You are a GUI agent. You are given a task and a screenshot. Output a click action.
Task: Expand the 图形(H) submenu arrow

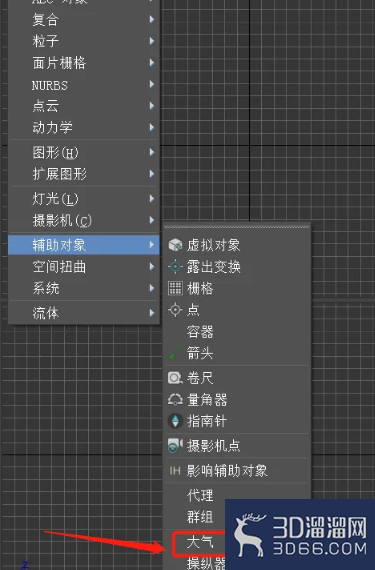[152, 152]
